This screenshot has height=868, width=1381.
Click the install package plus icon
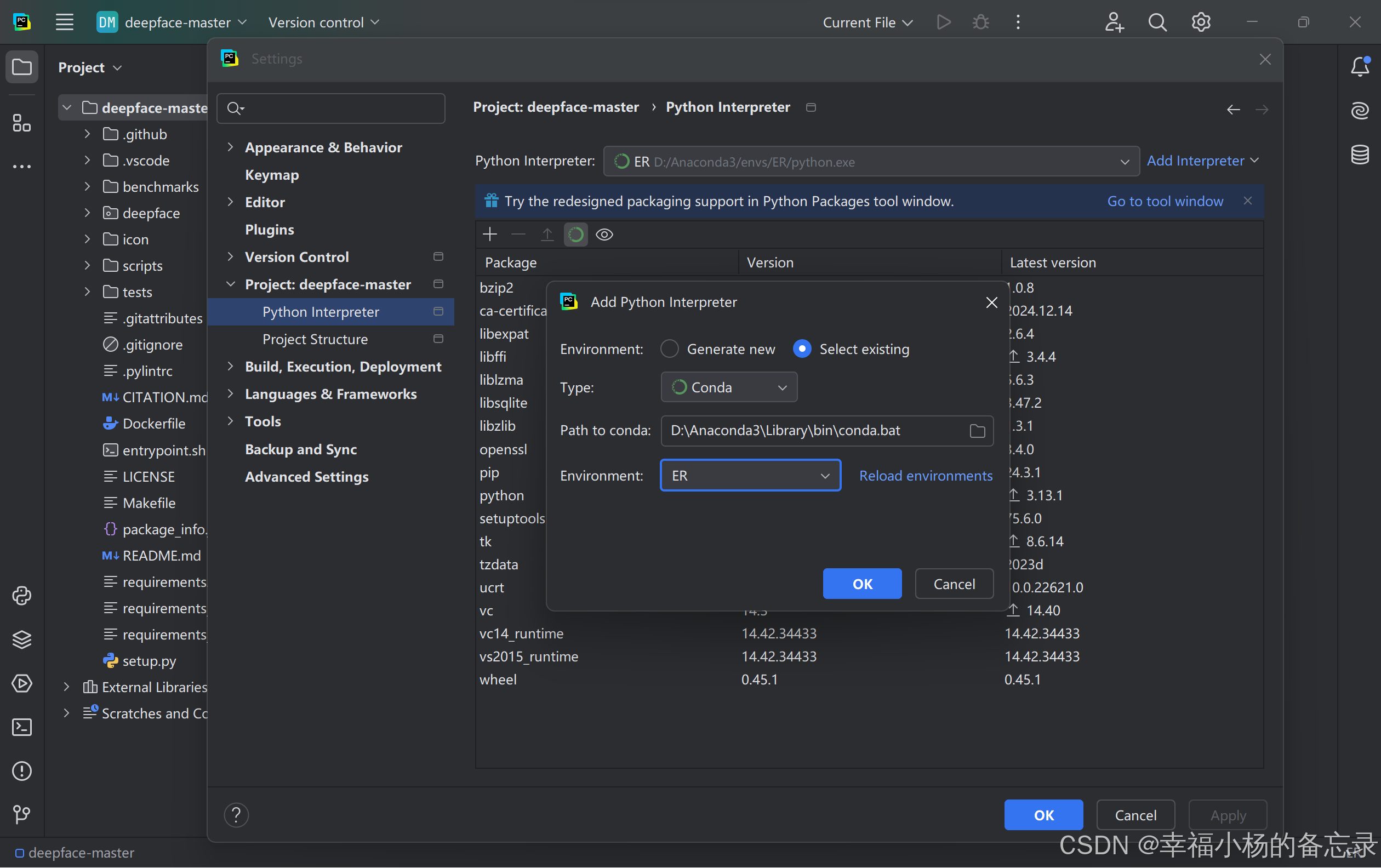click(490, 235)
